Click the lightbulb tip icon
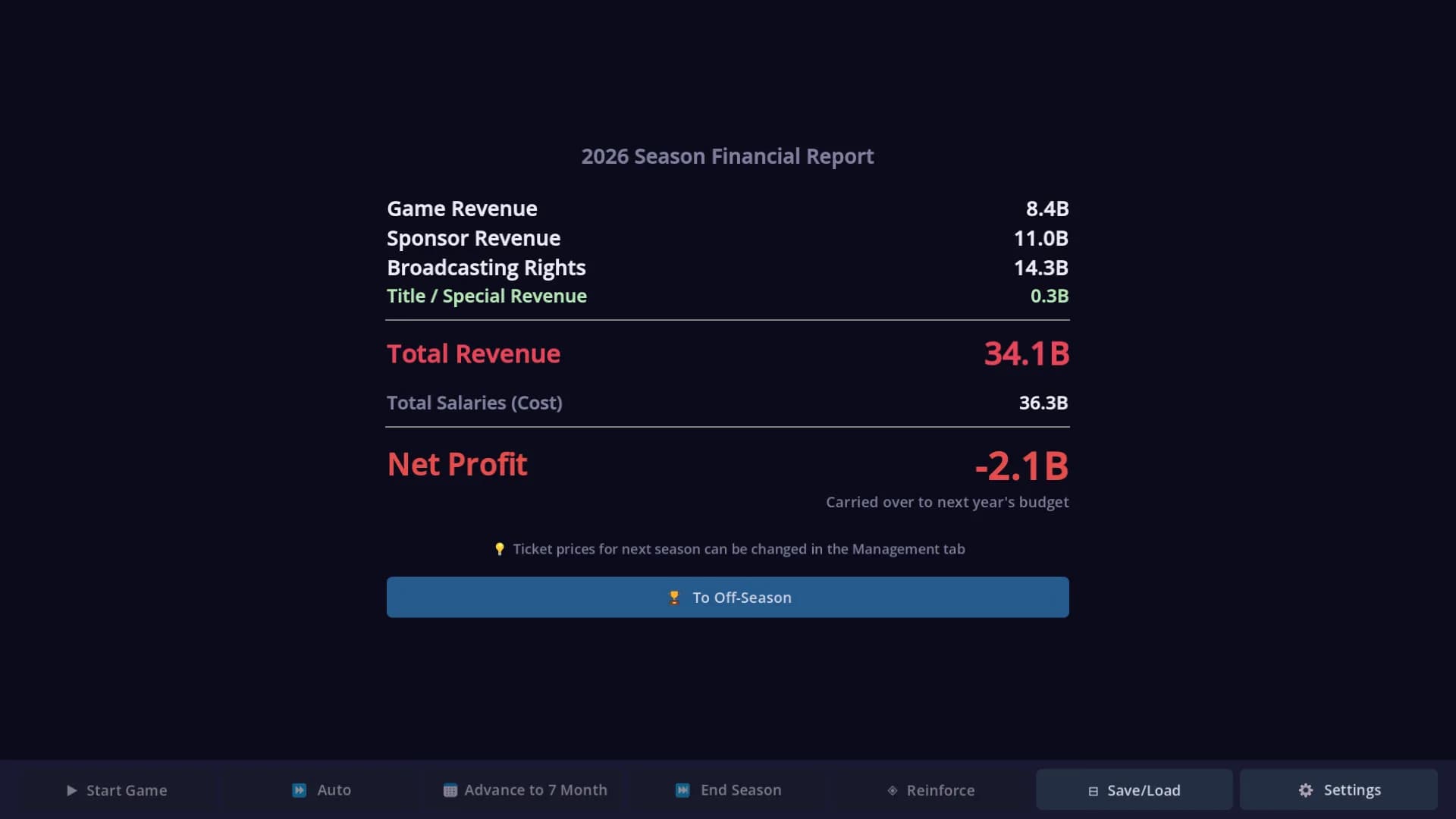This screenshot has height=819, width=1456. click(499, 549)
